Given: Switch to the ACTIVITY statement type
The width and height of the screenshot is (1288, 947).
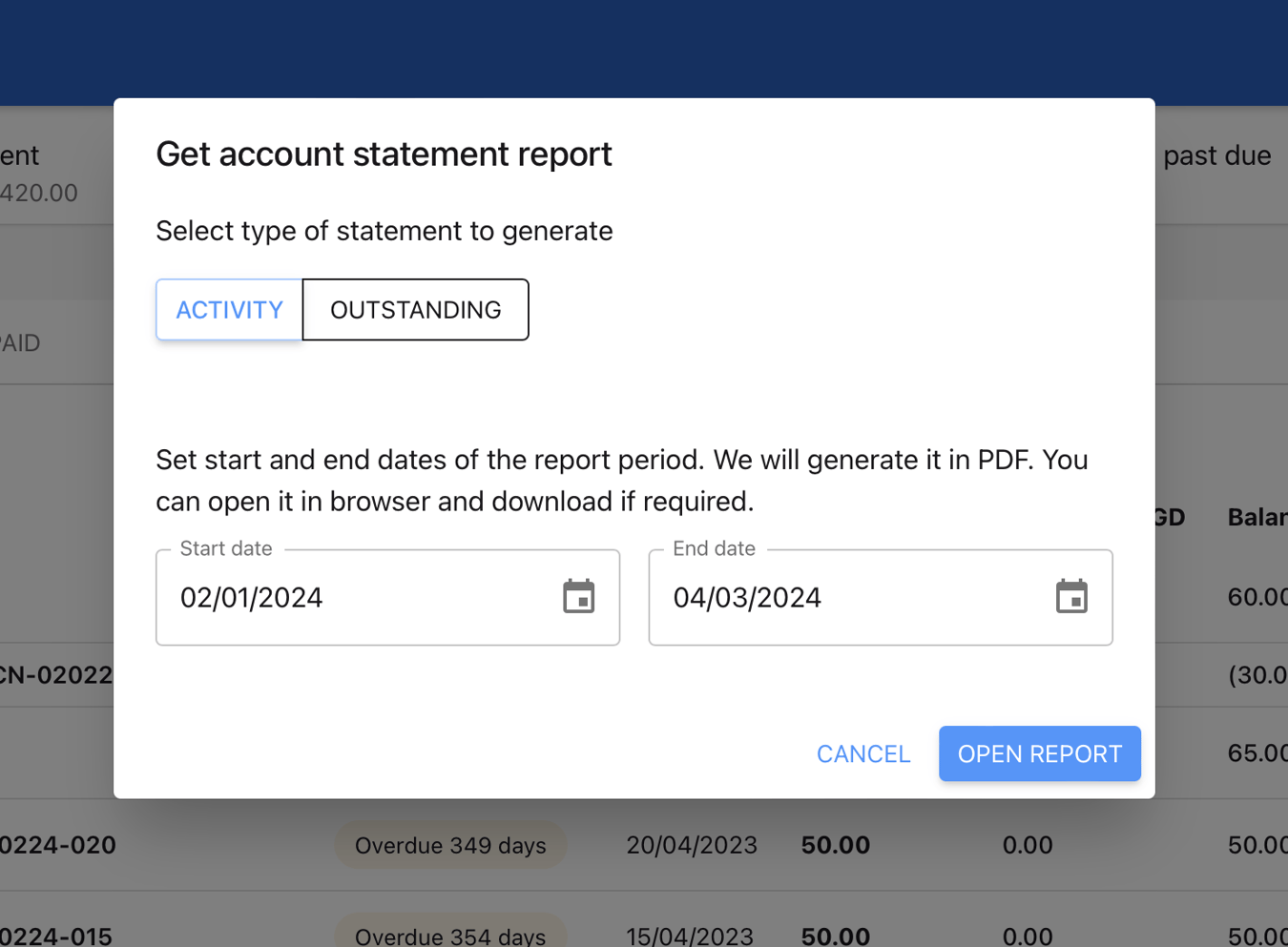Looking at the screenshot, I should coord(229,309).
